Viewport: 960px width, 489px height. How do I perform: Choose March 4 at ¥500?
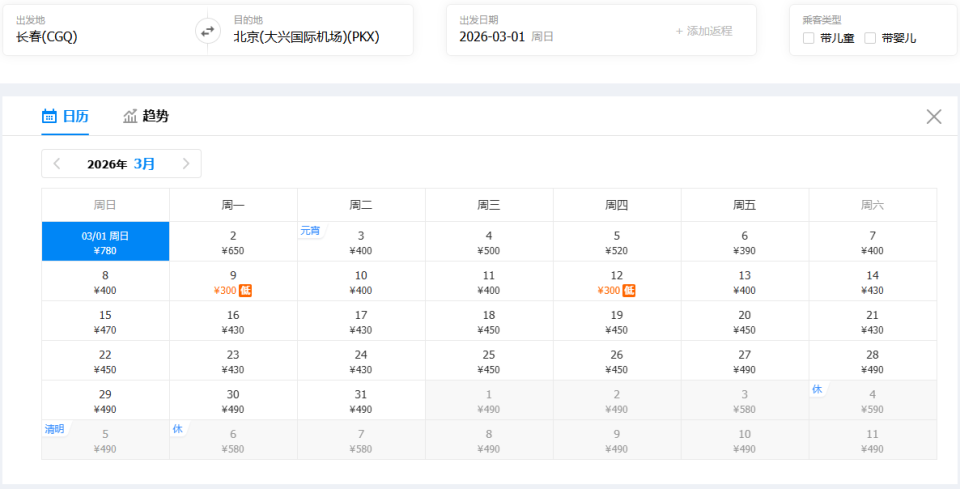pos(489,242)
